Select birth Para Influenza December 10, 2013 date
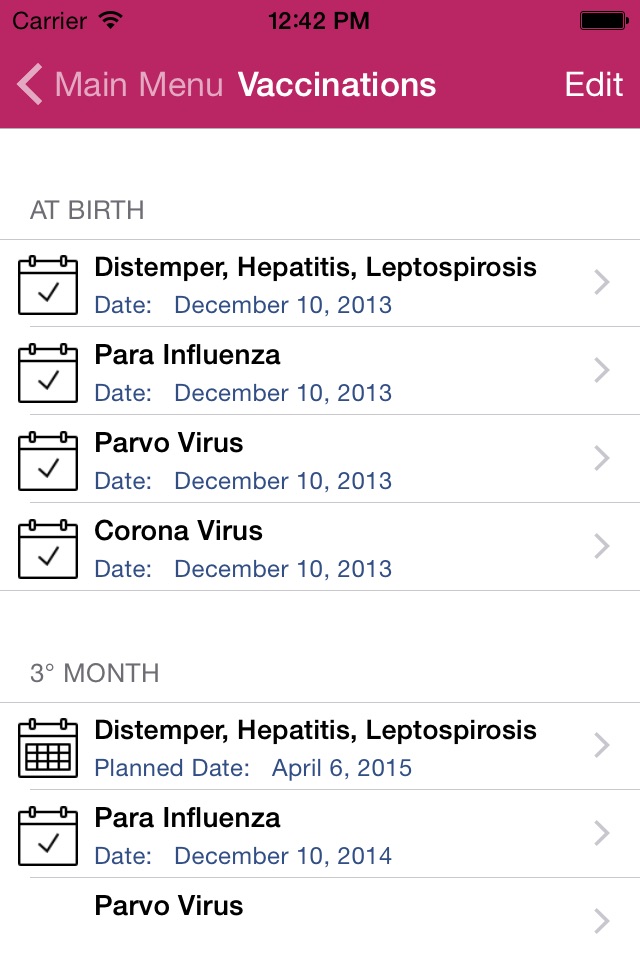 283,393
